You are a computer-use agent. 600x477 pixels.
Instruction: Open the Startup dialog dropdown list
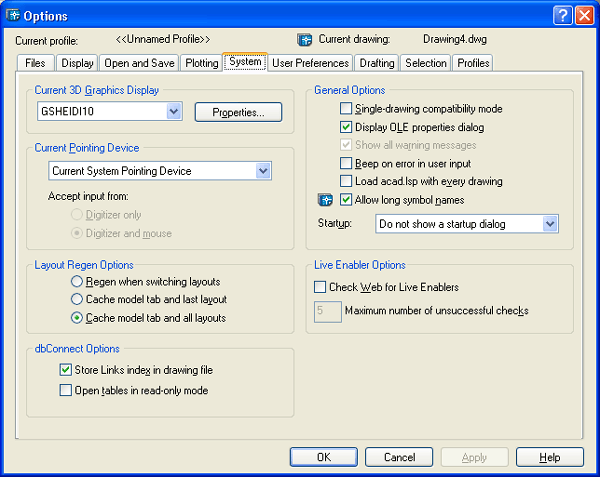[x=550, y=225]
